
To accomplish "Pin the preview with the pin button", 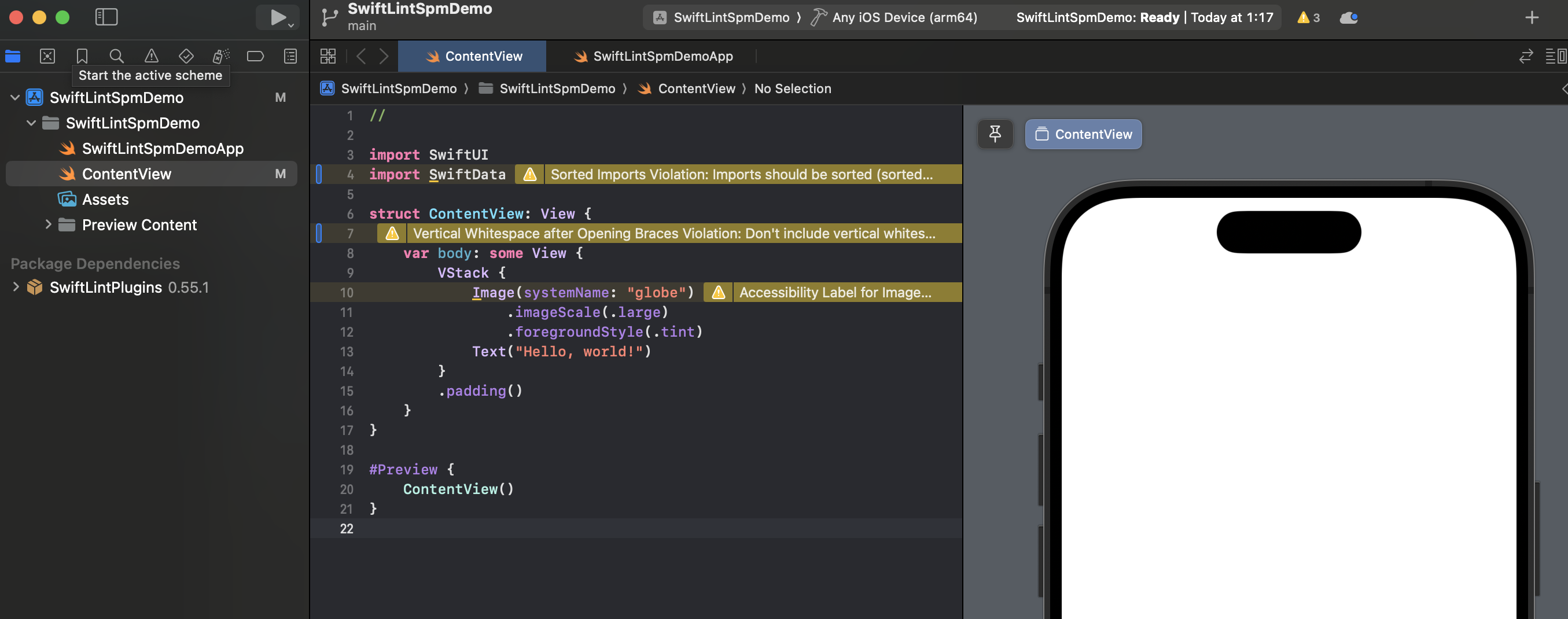I will coord(995,134).
